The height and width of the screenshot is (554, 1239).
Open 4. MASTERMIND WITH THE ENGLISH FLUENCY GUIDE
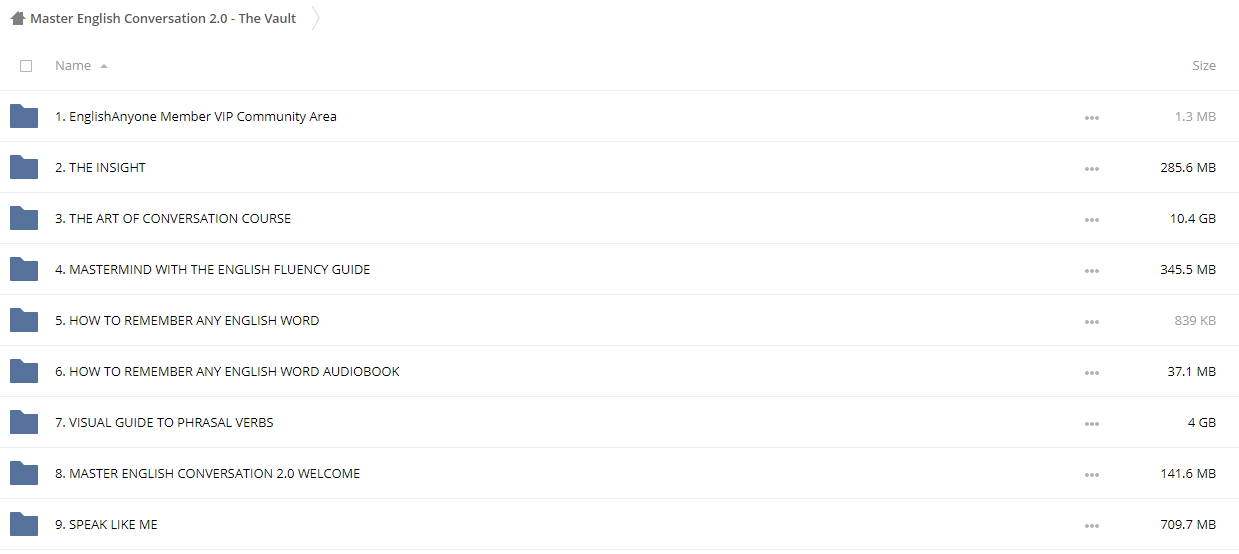click(x=212, y=269)
